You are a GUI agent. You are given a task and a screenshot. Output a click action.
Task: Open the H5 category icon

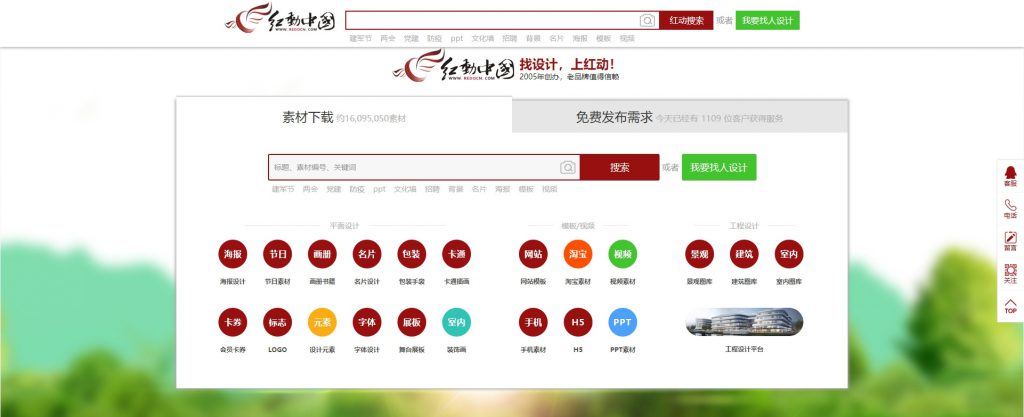point(578,322)
